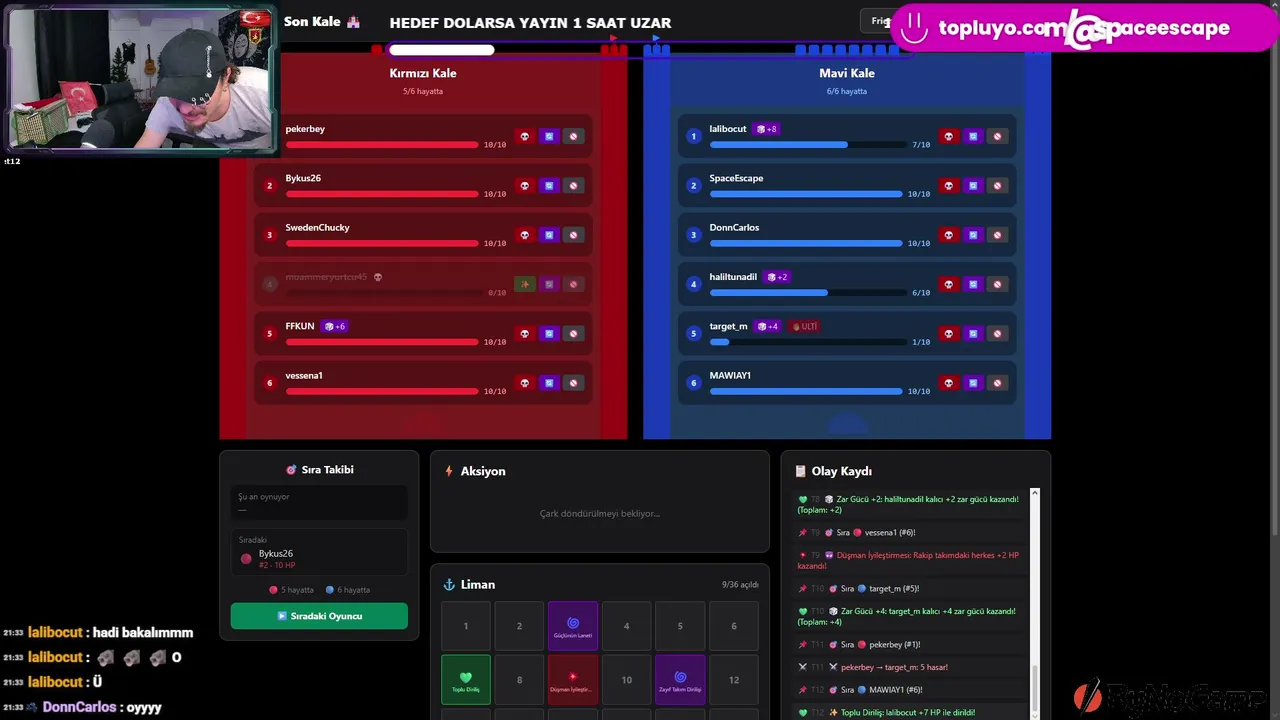Image resolution: width=1280 pixels, height=720 pixels.
Task: Click the skull icon for vessena1
Action: (x=524, y=383)
